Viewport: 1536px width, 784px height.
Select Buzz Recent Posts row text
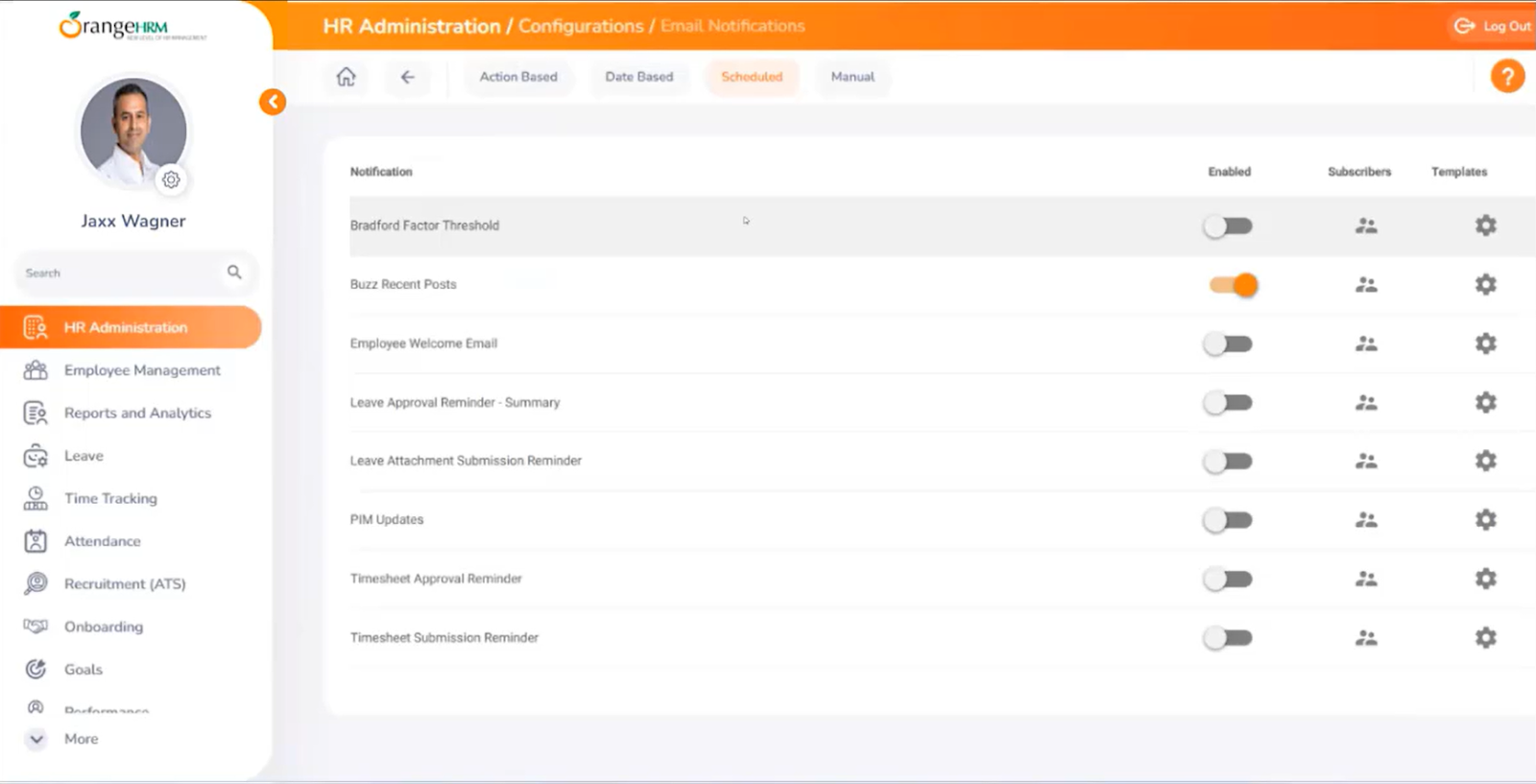tap(403, 284)
